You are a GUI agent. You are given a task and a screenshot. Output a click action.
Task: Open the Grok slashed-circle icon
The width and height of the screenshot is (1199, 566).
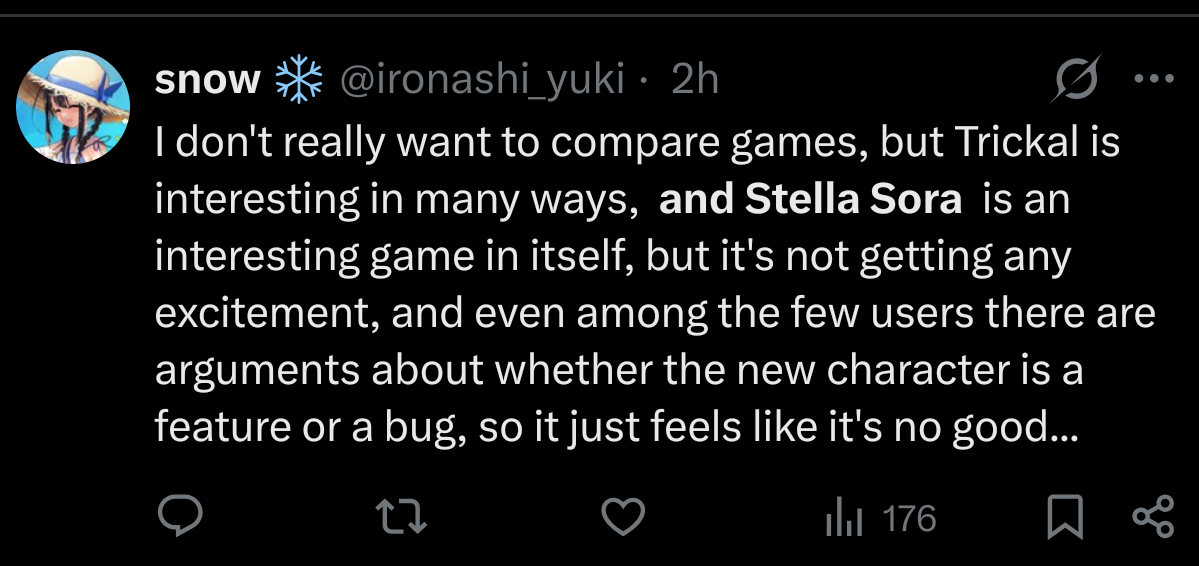pos(1075,78)
